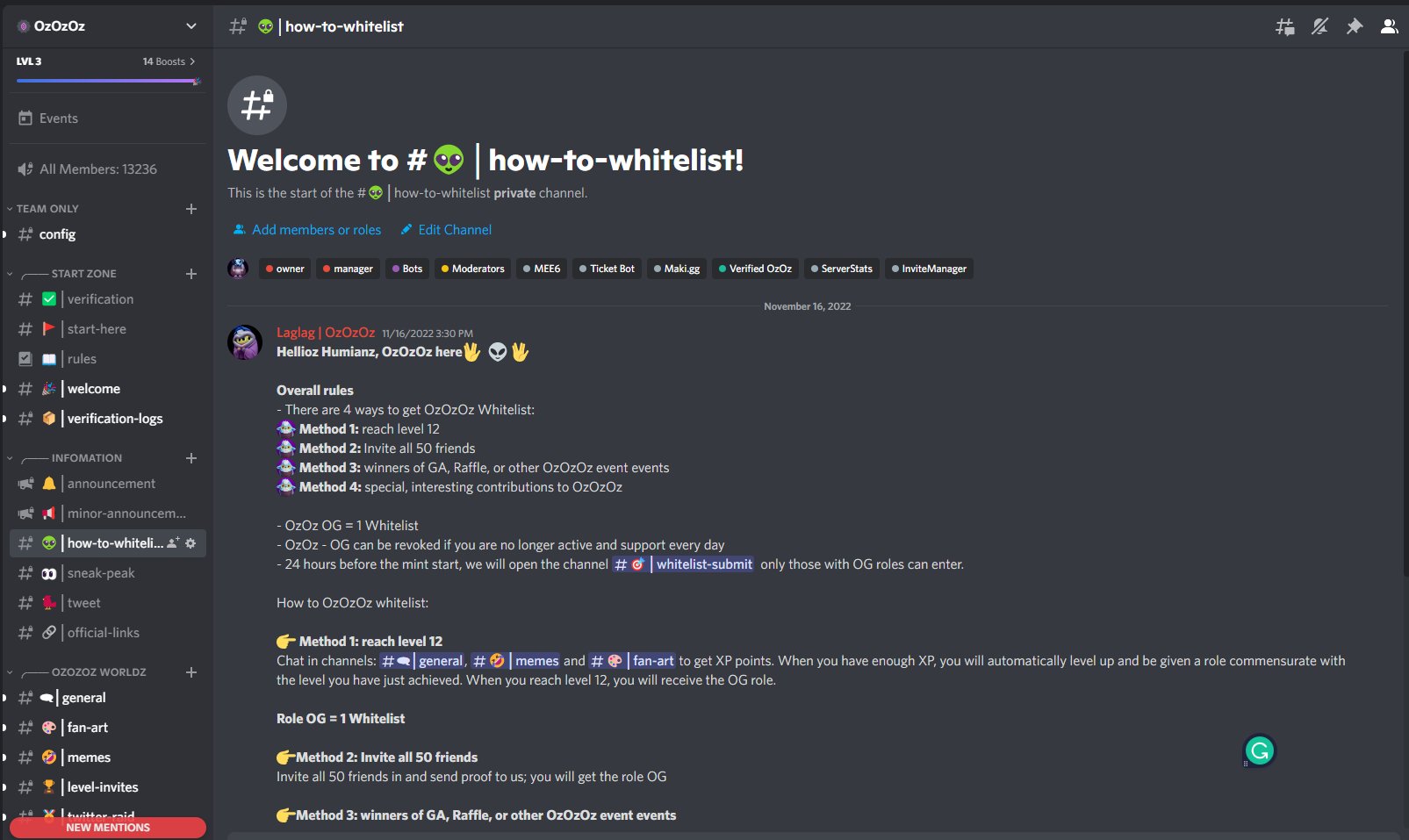Viewport: 1409px width, 840px height.
Task: Click invite icon on how-to-whitelist channel
Action: [173, 543]
